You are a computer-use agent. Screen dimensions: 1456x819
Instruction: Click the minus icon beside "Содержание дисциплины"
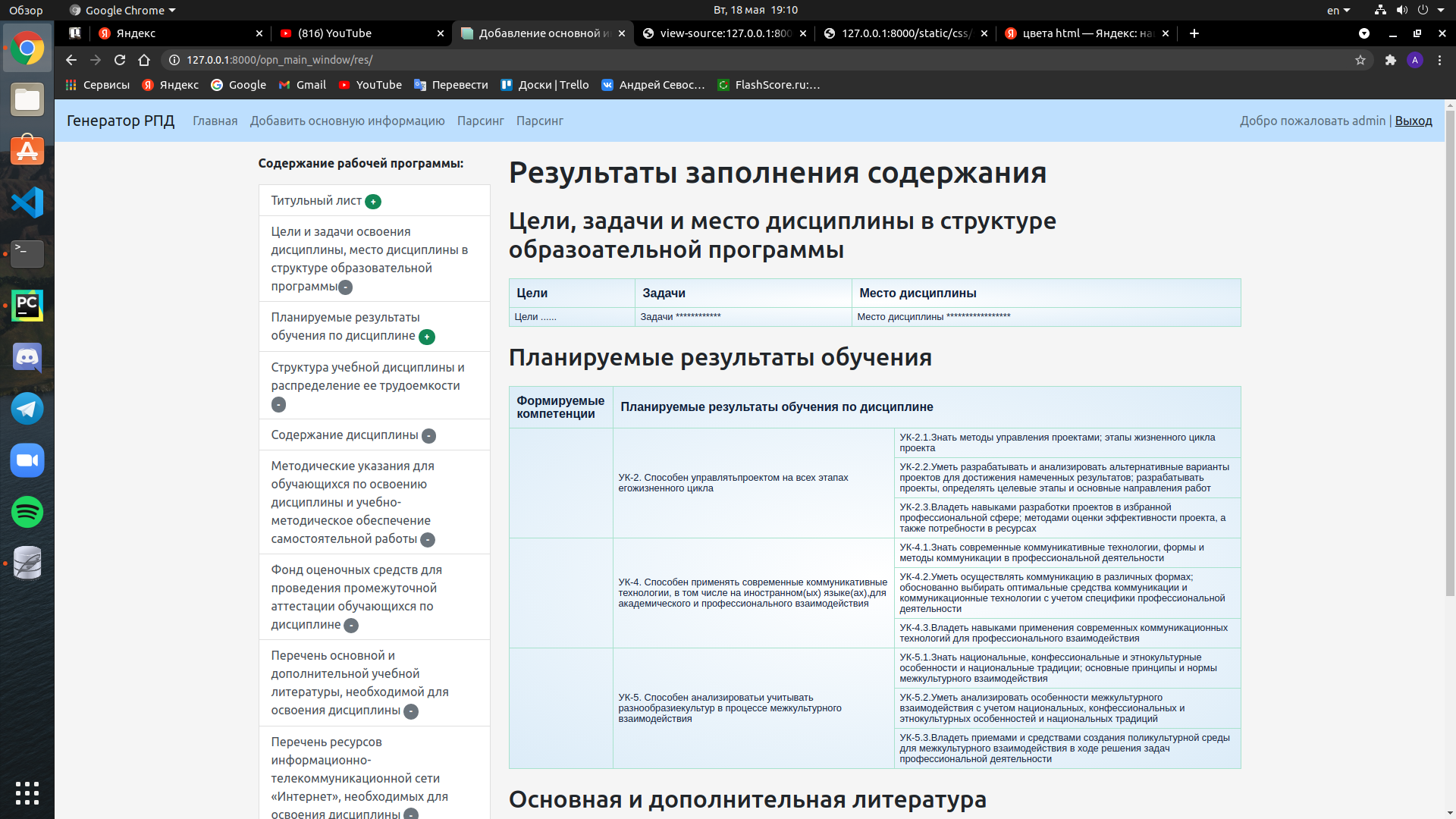point(428,436)
